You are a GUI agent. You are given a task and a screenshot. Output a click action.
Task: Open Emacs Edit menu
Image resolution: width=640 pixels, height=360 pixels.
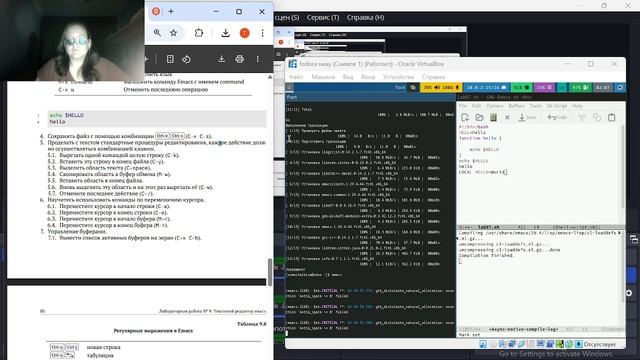pyautogui.click(x=476, y=106)
